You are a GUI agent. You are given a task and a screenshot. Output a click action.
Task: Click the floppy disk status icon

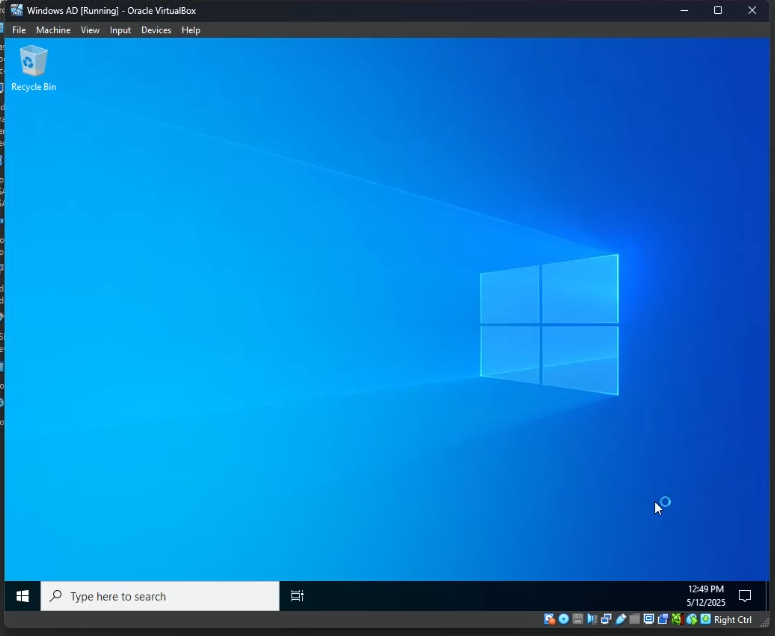point(578,620)
